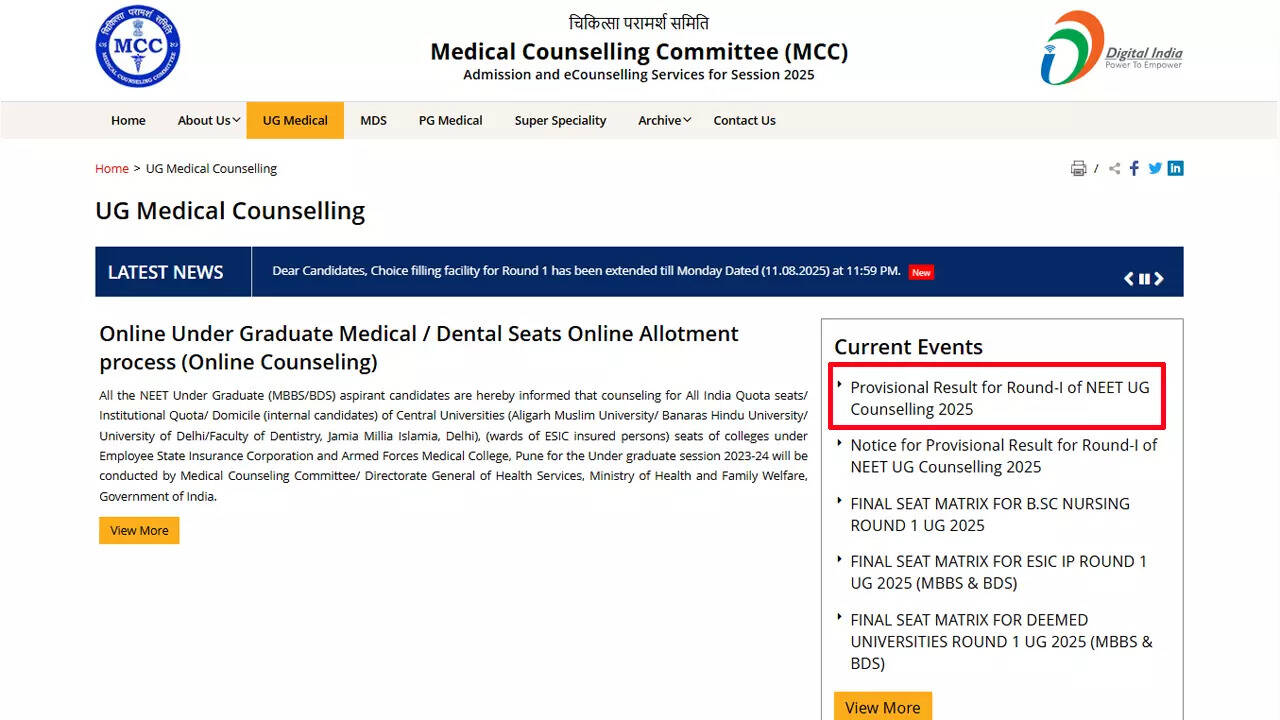The image size is (1280, 720).
Task: Share page on LinkedIn
Action: [x=1175, y=168]
